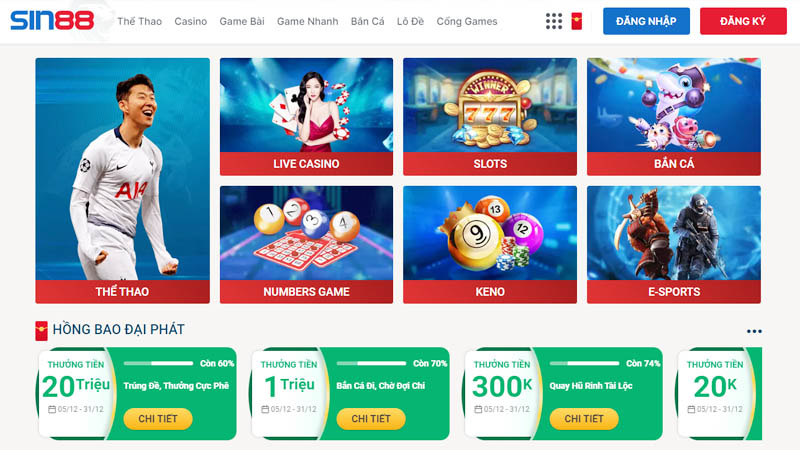The height and width of the screenshot is (450, 800).
Task: Click the calendar icon on 1 Triệu card
Action: click(x=265, y=409)
